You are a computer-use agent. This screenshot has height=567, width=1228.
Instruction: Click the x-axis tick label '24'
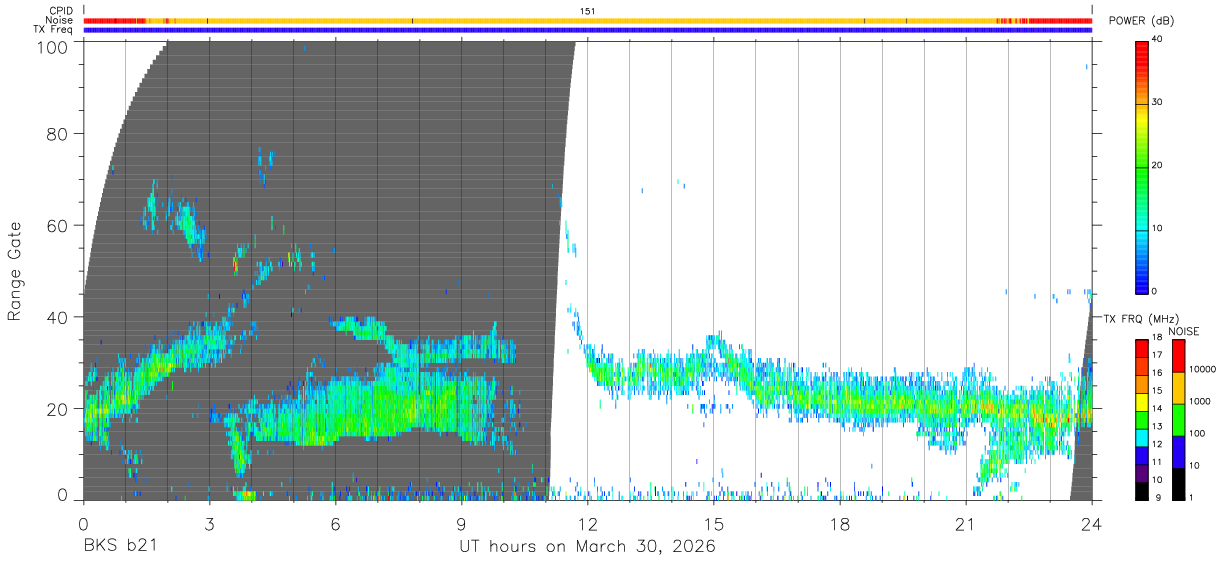[1092, 524]
